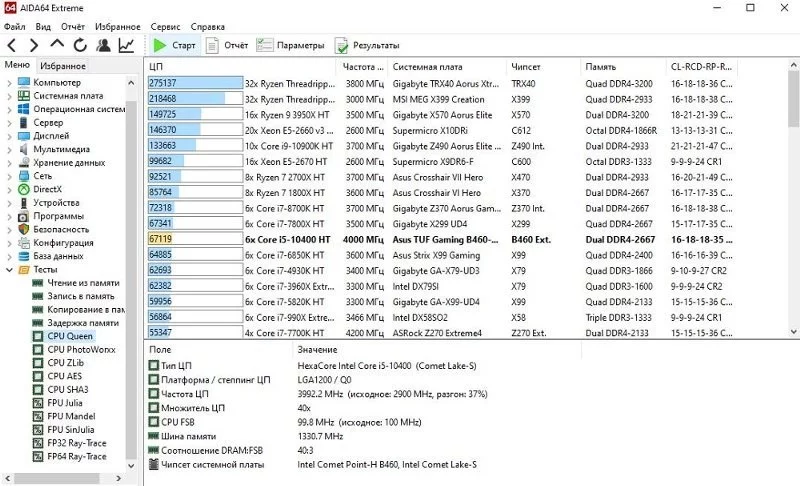
Task: Select the CPU Queen test icon
Action: point(38,336)
